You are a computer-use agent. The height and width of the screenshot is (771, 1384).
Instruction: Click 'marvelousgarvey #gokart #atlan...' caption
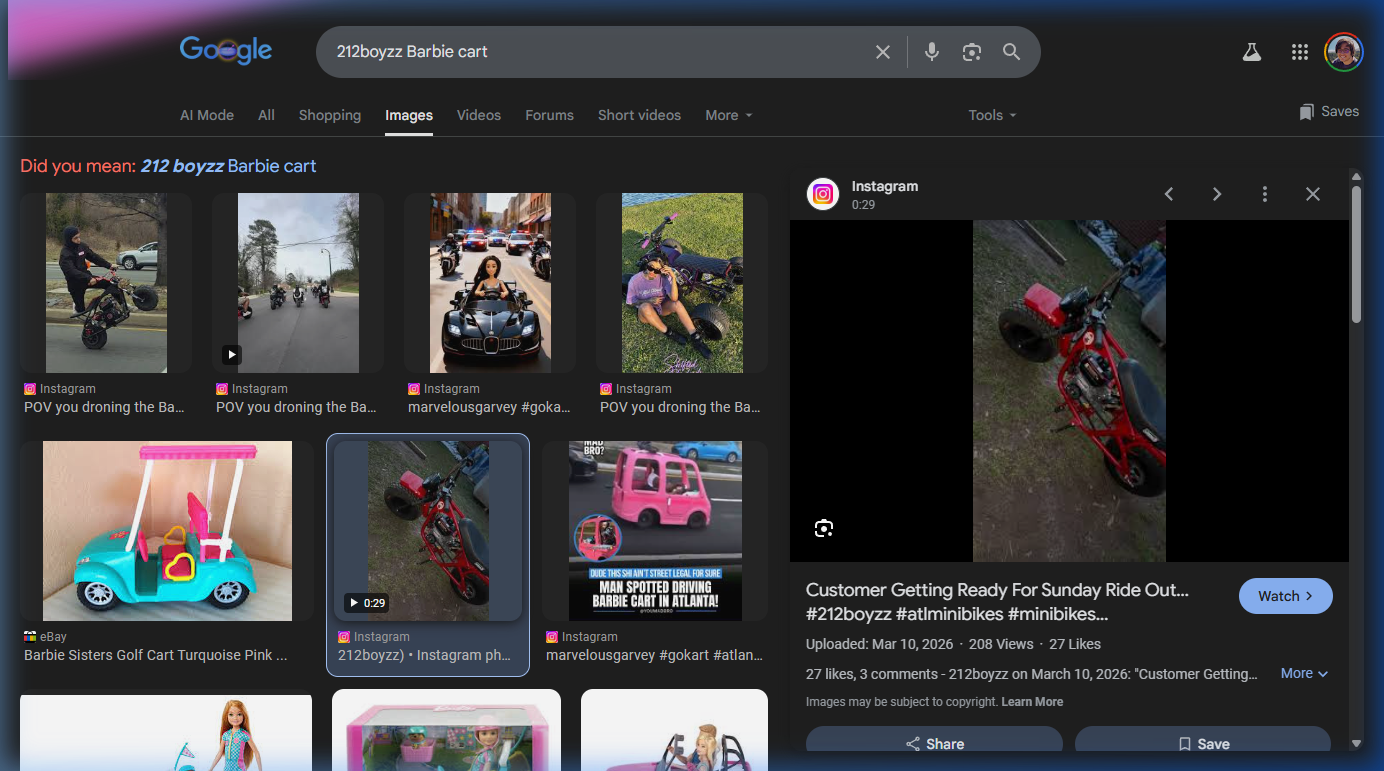[654, 656]
